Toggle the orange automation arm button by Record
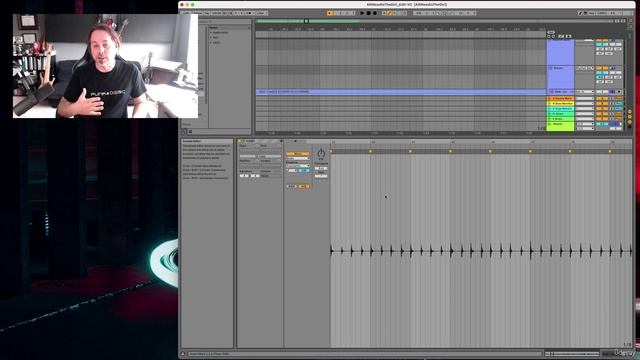This screenshot has height=360, width=640. point(389,13)
